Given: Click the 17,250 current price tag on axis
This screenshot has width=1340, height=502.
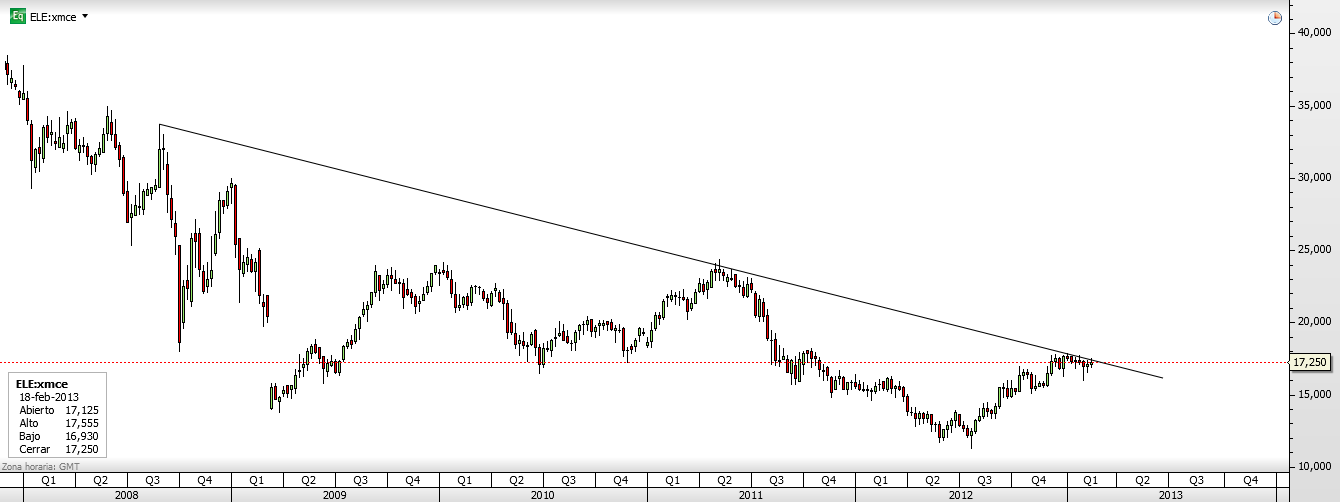Looking at the screenshot, I should [1310, 362].
